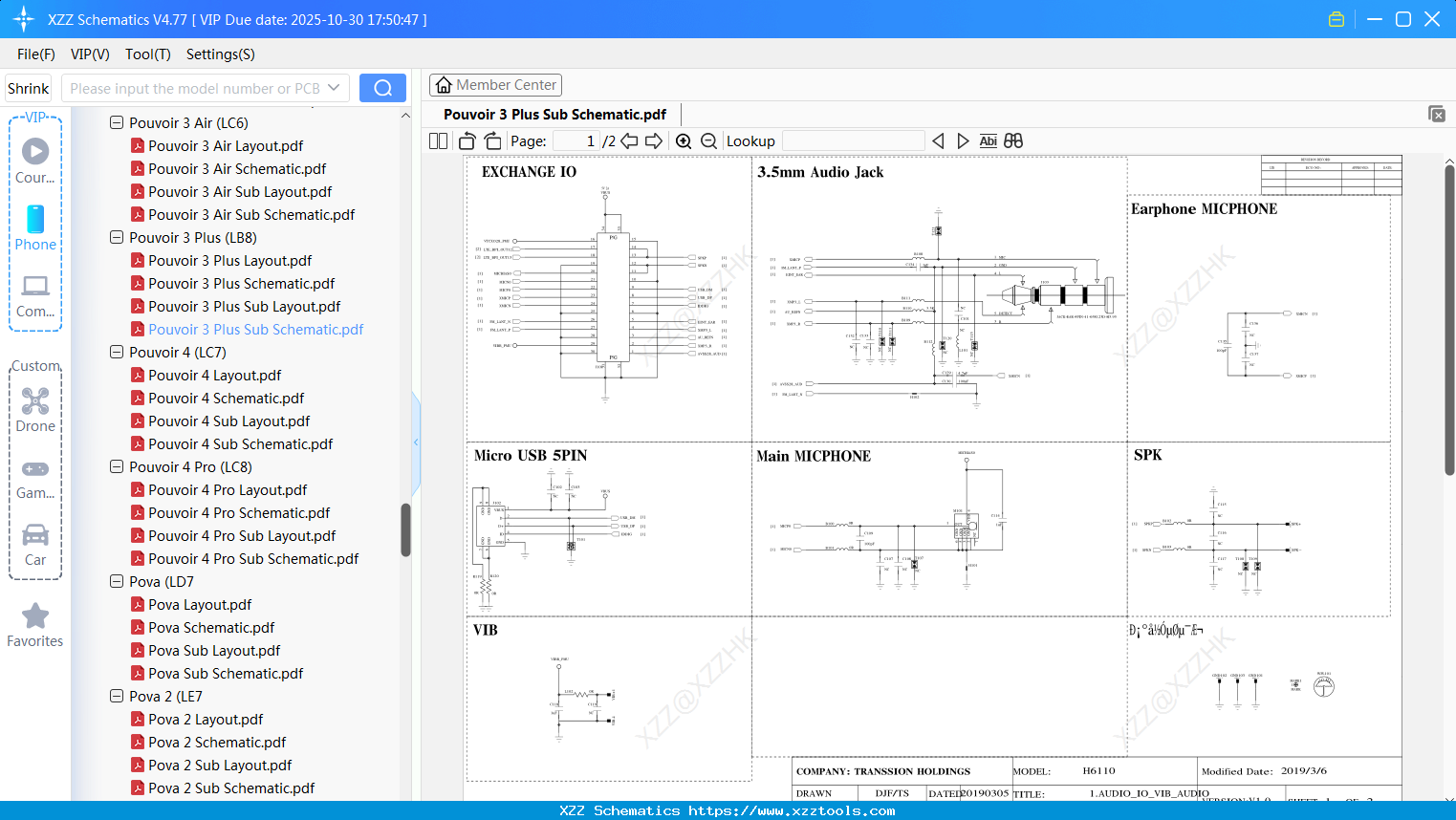The image size is (1456, 820).
Task: Toggle the two-page layout view
Action: pos(437,140)
